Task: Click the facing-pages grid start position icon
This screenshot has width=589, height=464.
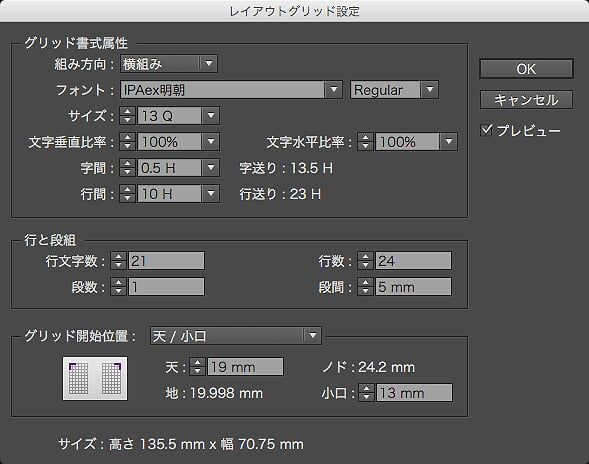Action: pos(95,378)
